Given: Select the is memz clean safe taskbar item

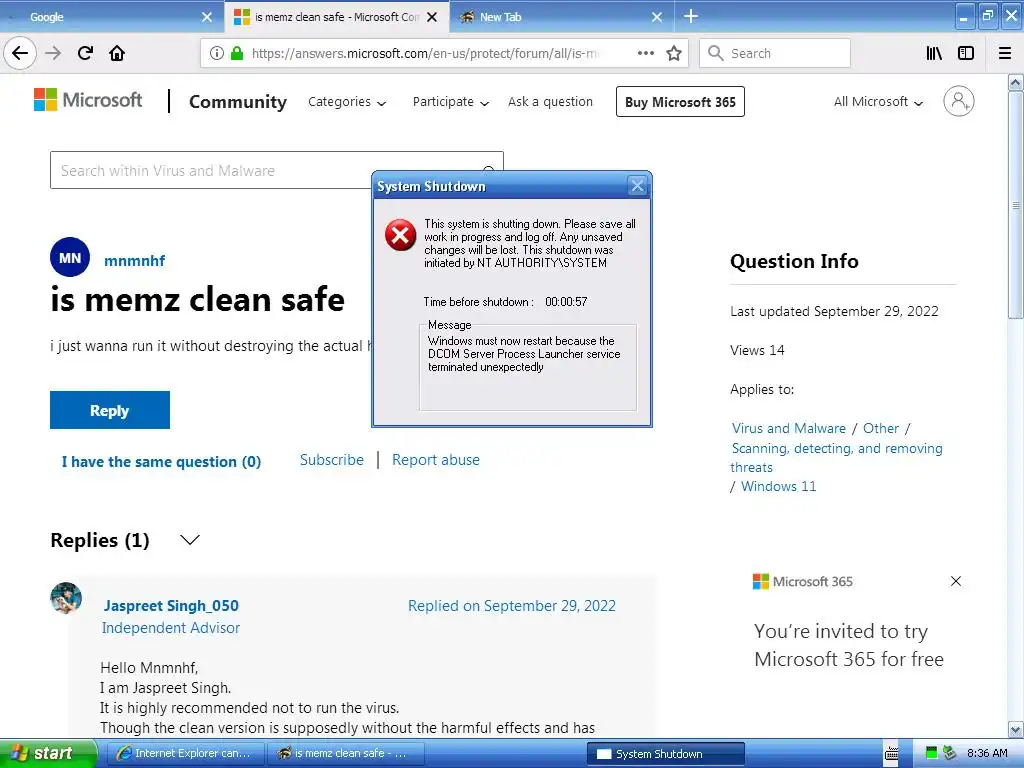Looking at the screenshot, I should tap(346, 754).
